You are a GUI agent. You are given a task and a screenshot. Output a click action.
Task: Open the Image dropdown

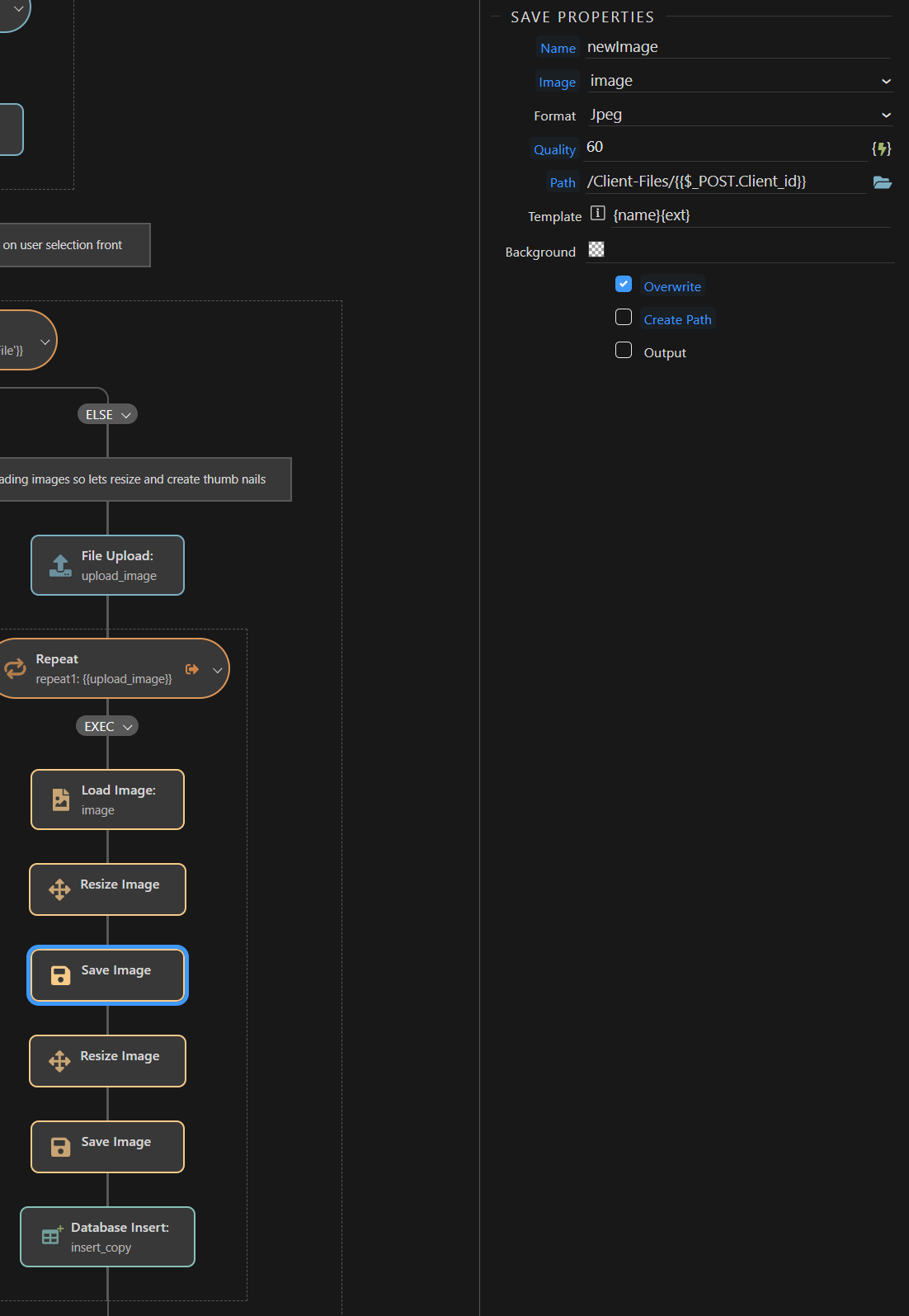[x=739, y=81]
